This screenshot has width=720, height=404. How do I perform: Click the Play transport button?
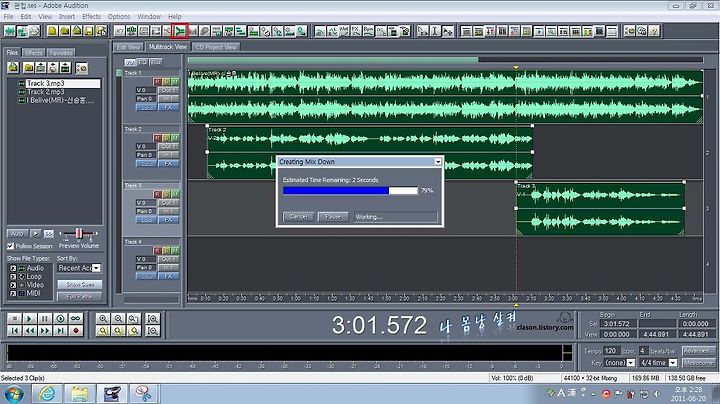29,319
